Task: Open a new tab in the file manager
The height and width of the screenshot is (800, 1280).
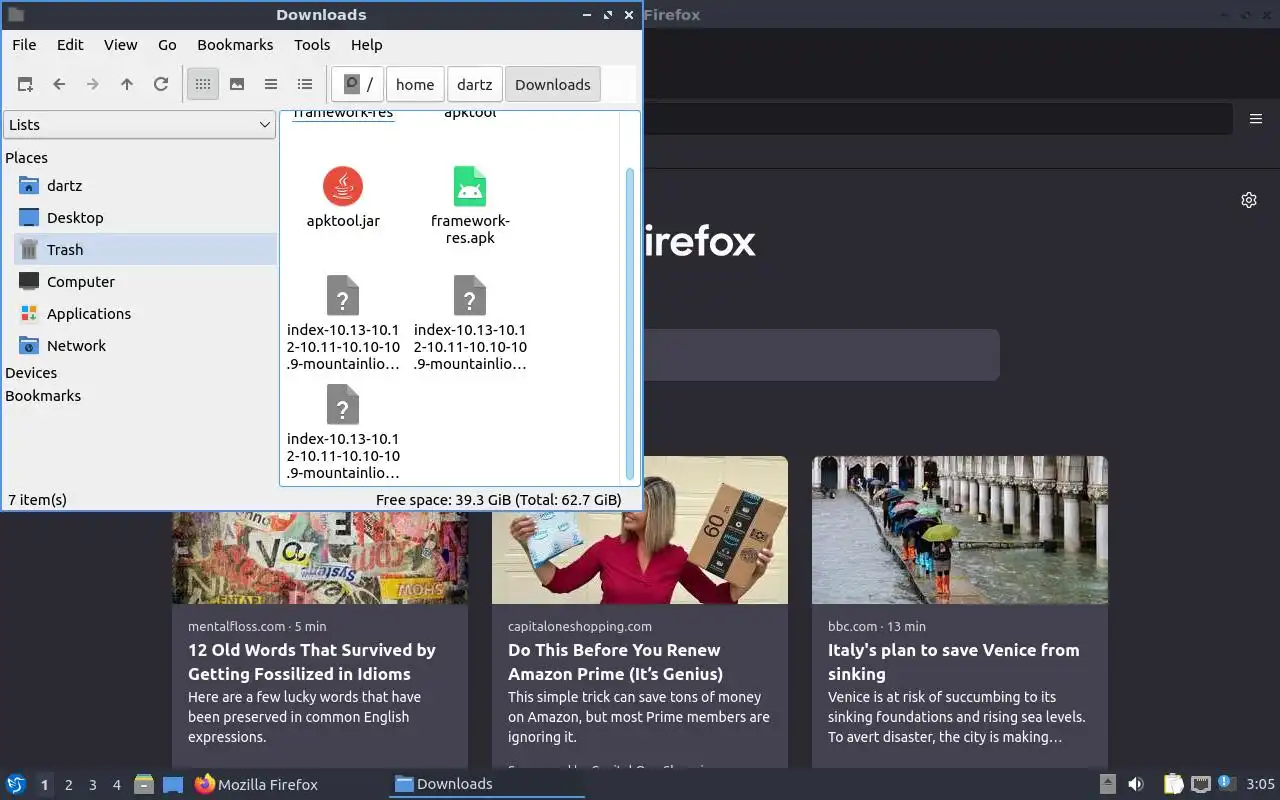Action: click(25, 85)
